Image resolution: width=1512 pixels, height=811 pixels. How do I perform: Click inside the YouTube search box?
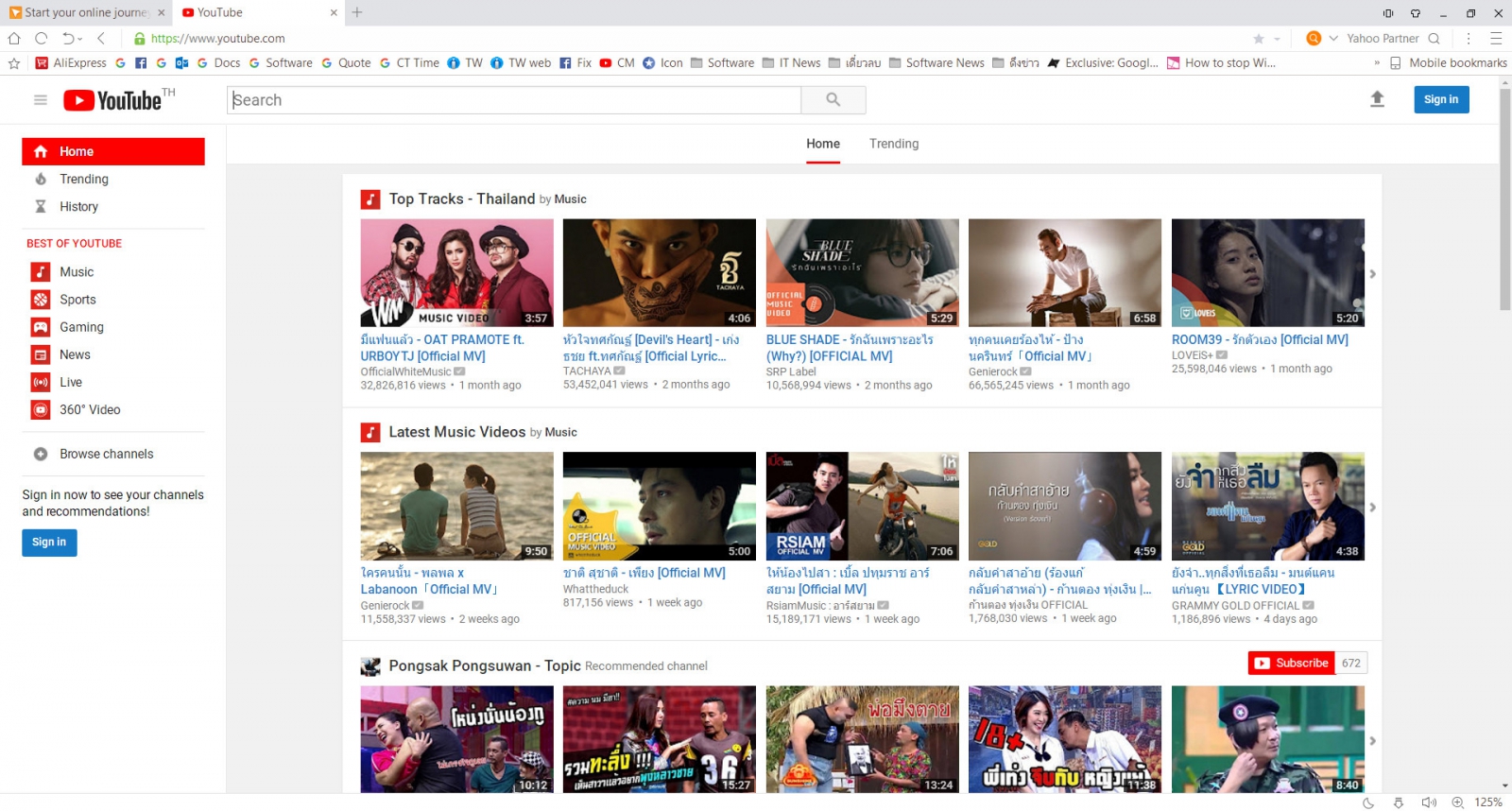tap(514, 100)
